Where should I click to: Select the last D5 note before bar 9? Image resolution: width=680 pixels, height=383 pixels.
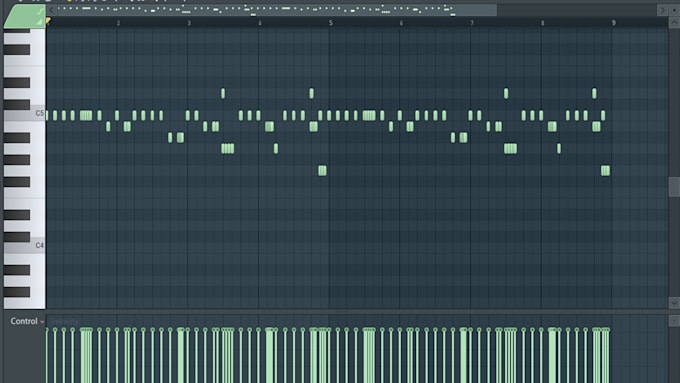(x=594, y=93)
